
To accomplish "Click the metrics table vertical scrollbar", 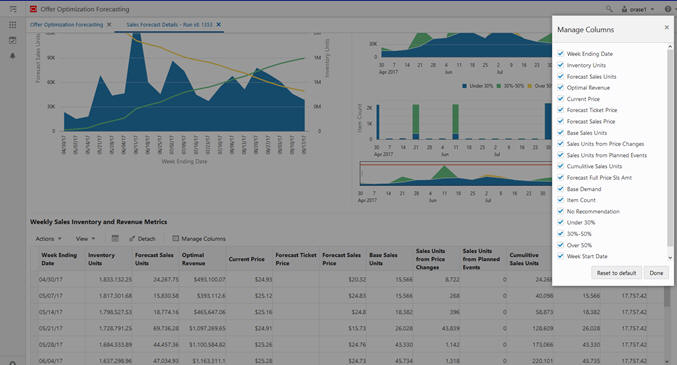I will 667,297.
